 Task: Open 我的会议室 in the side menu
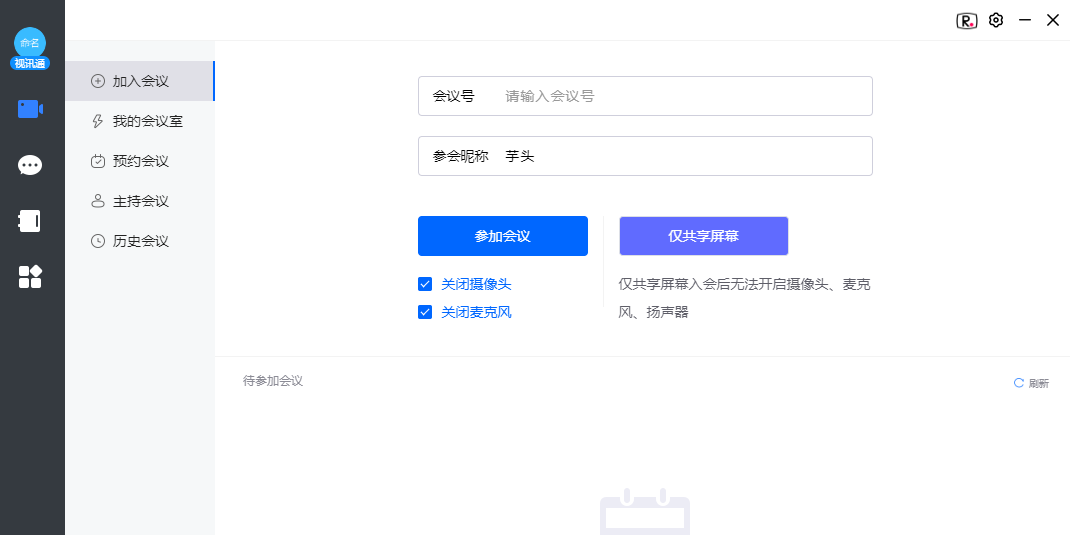[147, 121]
